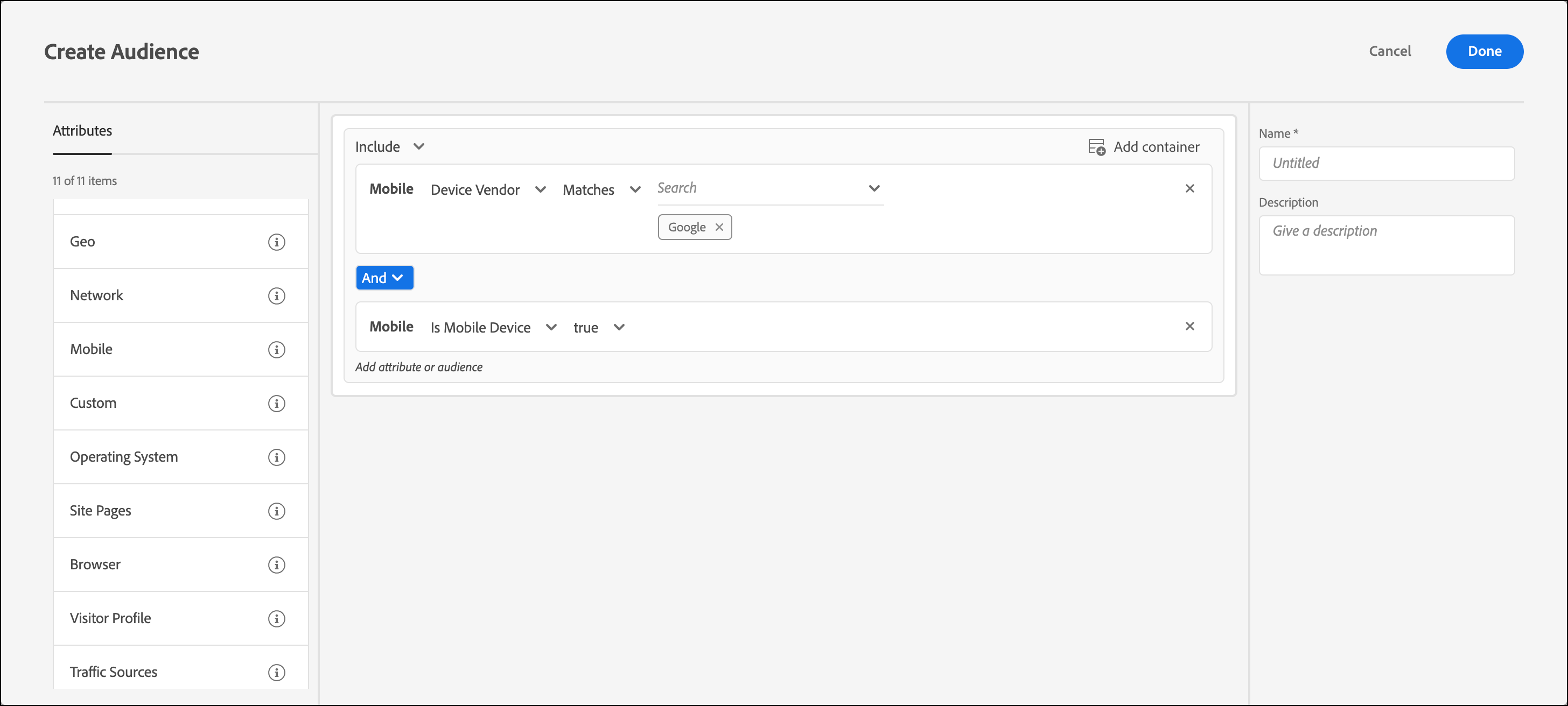Click the Add container icon

pyautogui.click(x=1096, y=147)
